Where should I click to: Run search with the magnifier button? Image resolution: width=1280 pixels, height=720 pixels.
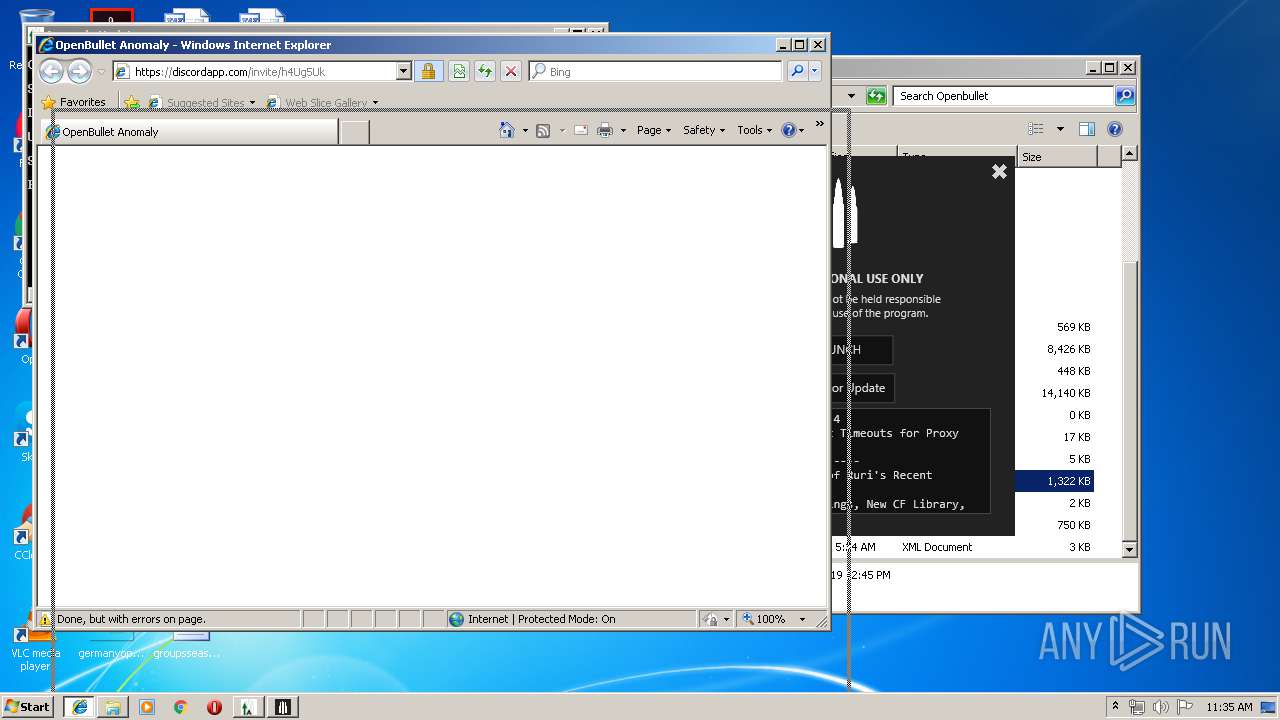(797, 71)
